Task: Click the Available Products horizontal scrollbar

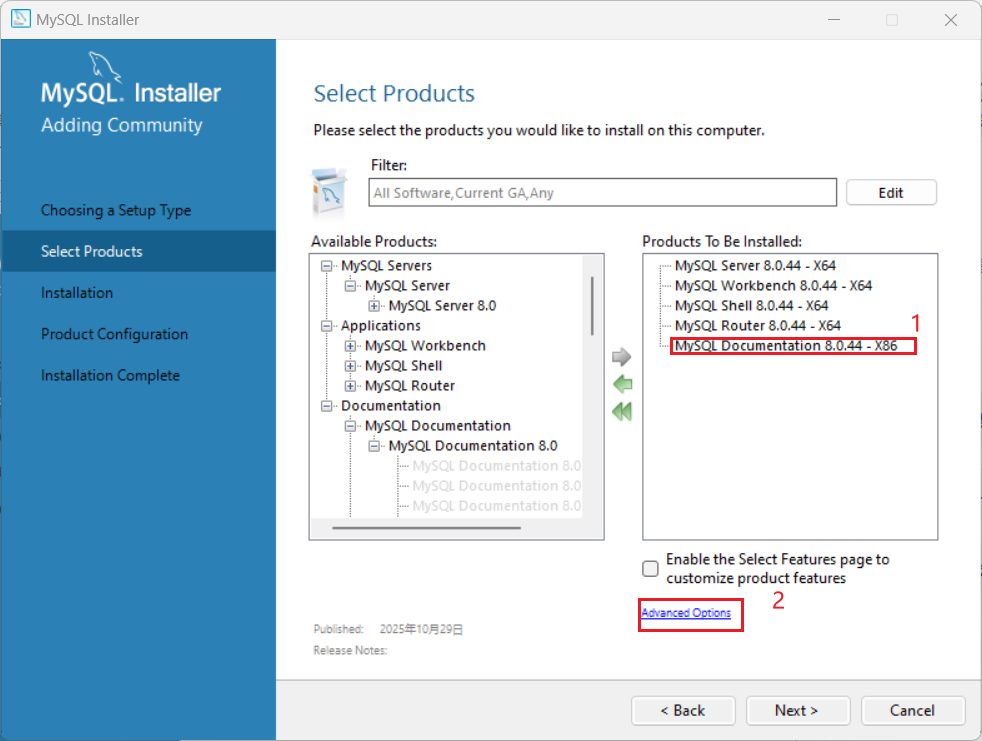Action: (426, 527)
